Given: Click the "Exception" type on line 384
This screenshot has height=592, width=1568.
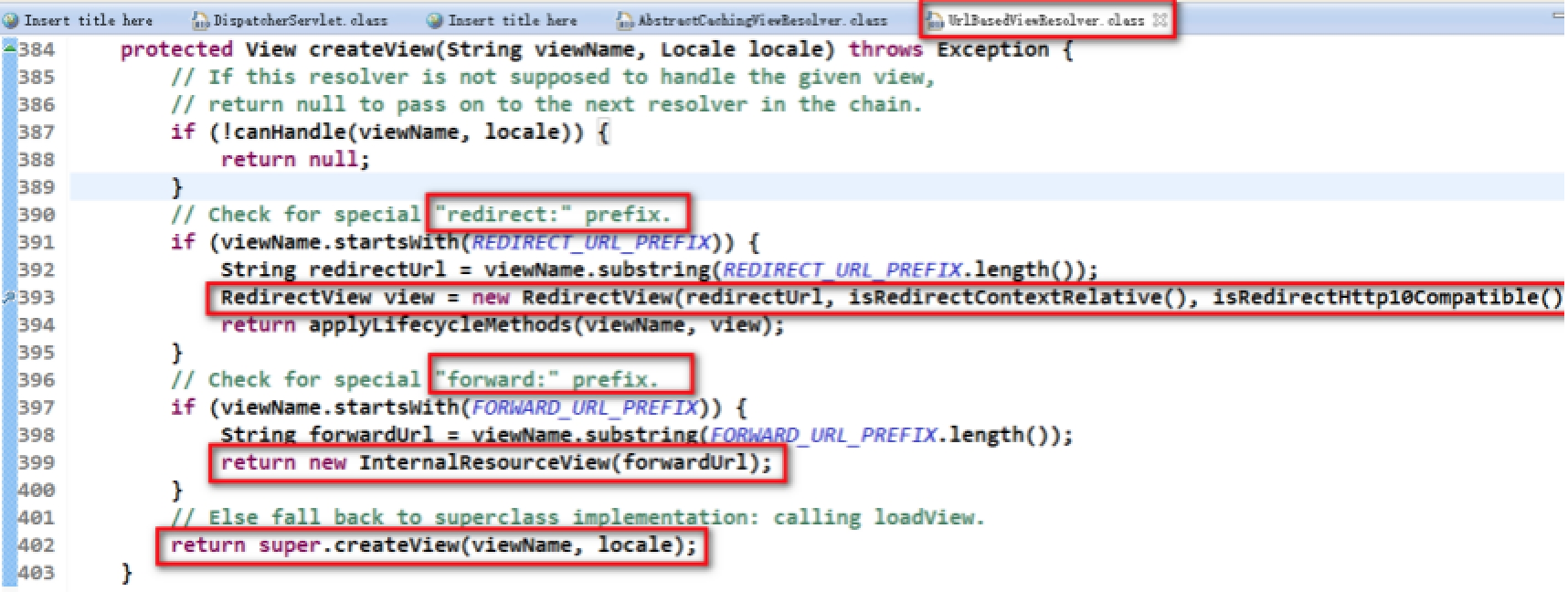Looking at the screenshot, I should [x=992, y=49].
